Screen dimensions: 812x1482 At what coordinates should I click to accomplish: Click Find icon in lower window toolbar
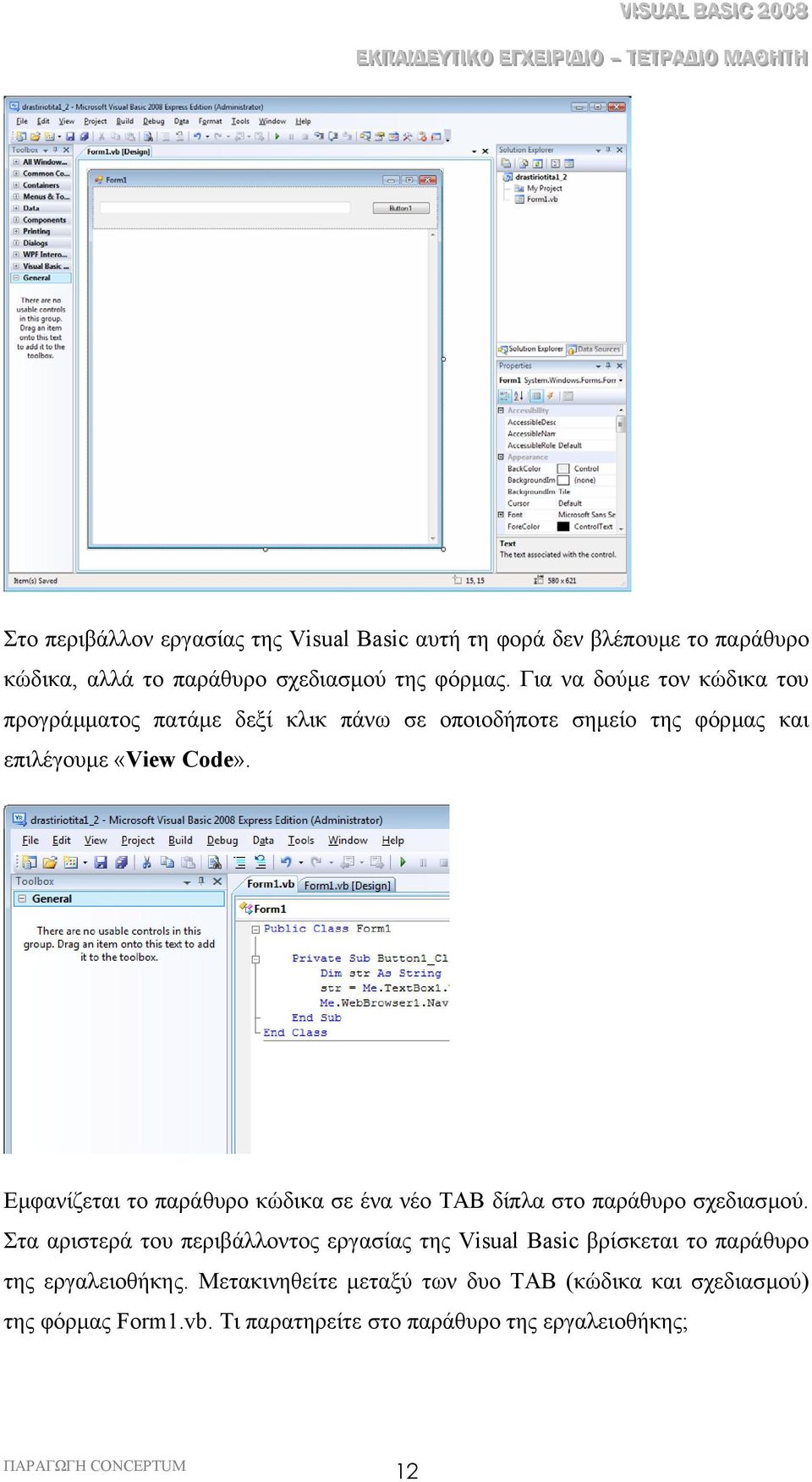[215, 862]
